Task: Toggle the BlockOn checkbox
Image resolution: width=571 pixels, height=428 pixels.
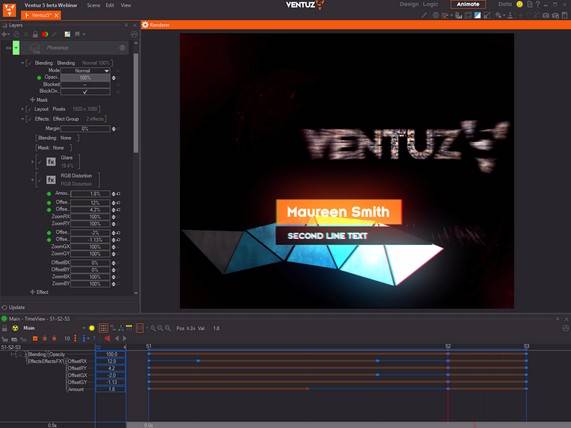Action: click(x=85, y=91)
